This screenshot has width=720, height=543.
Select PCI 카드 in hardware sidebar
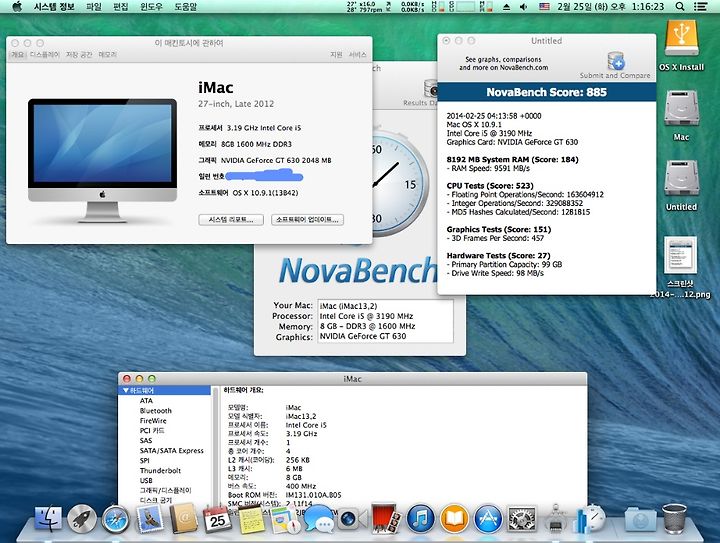tap(152, 431)
